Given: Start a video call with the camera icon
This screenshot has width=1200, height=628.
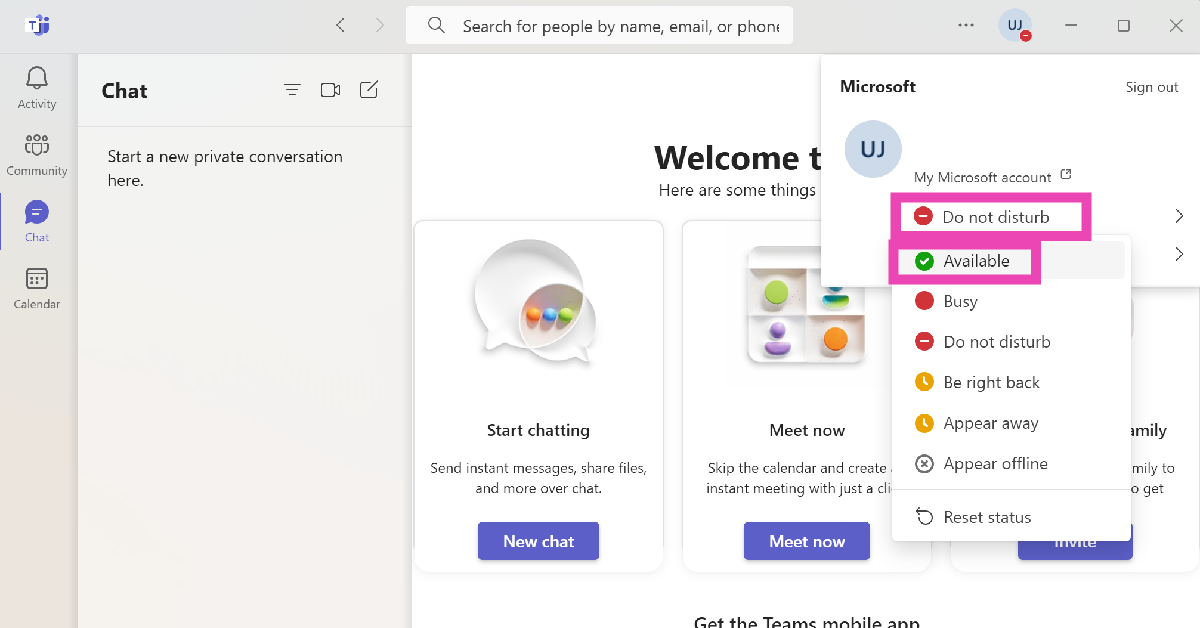Looking at the screenshot, I should [330, 90].
